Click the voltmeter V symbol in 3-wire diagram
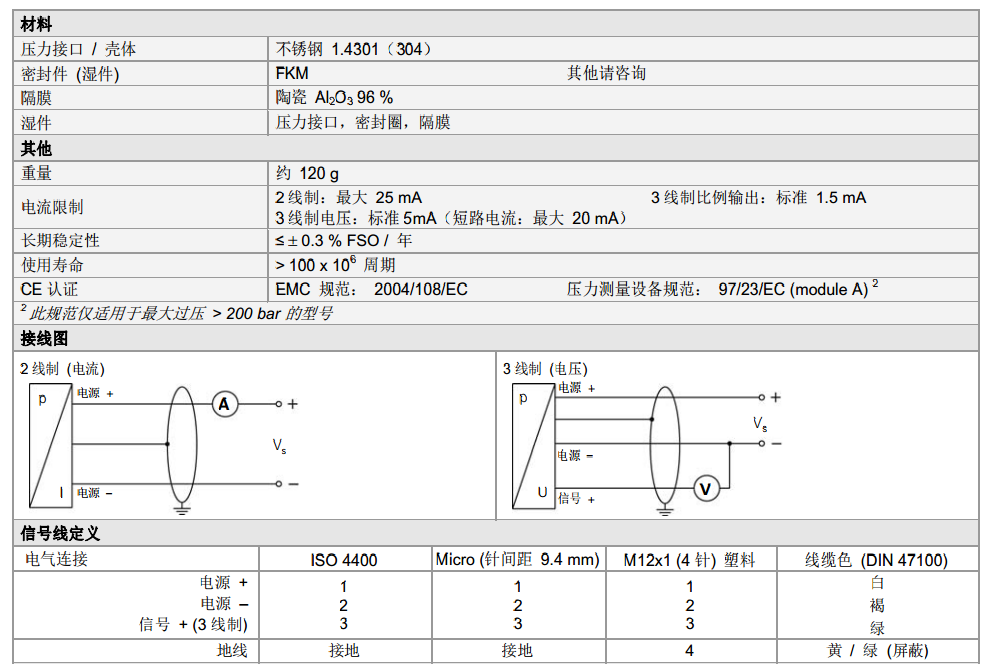 pos(706,489)
